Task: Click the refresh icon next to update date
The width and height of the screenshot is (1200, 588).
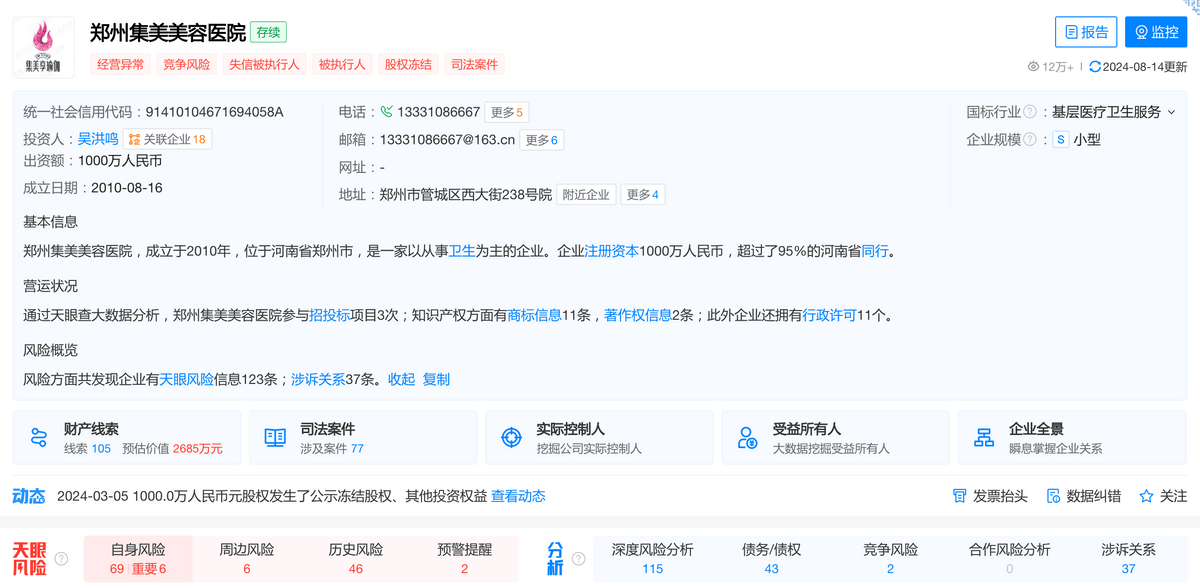Action: tap(1095, 67)
